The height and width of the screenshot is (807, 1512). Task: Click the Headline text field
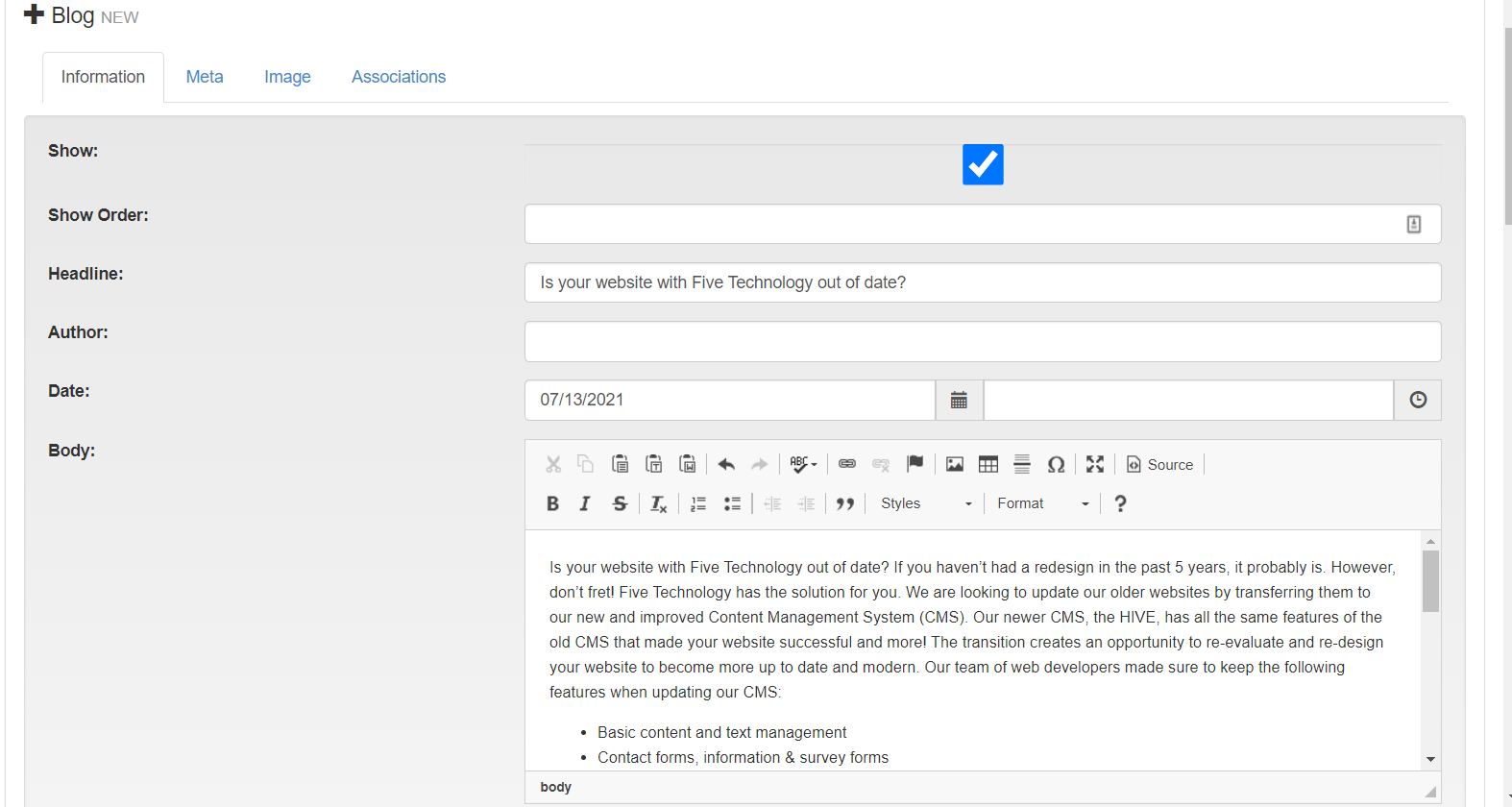(983, 282)
